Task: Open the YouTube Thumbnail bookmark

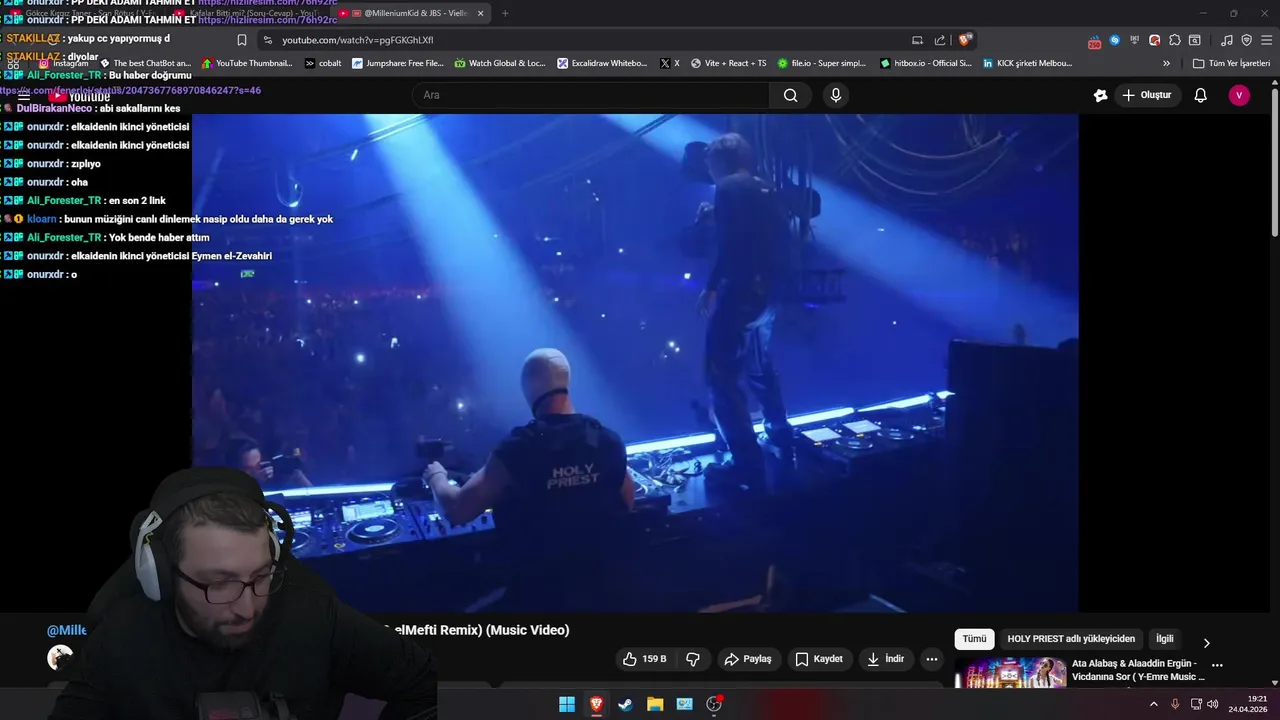Action: pyautogui.click(x=247, y=63)
